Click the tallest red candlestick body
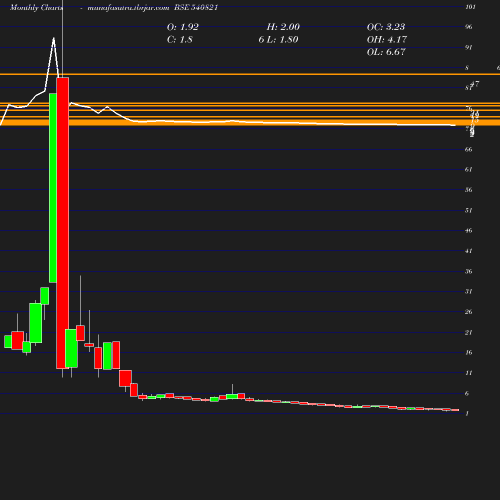Image resolution: width=500 pixels, height=500 pixels. [x=63, y=223]
